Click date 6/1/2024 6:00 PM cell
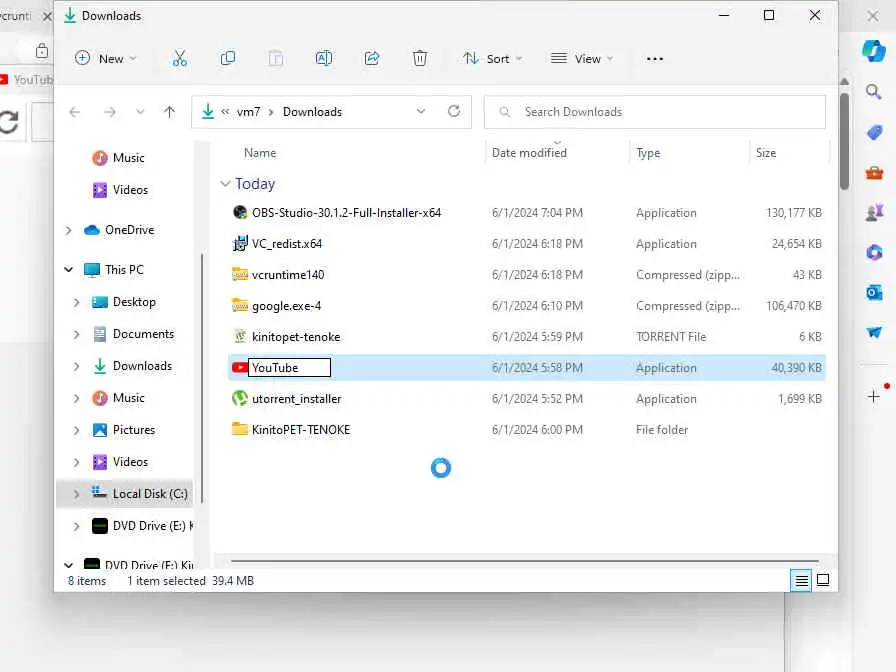The image size is (896, 672). 537,430
